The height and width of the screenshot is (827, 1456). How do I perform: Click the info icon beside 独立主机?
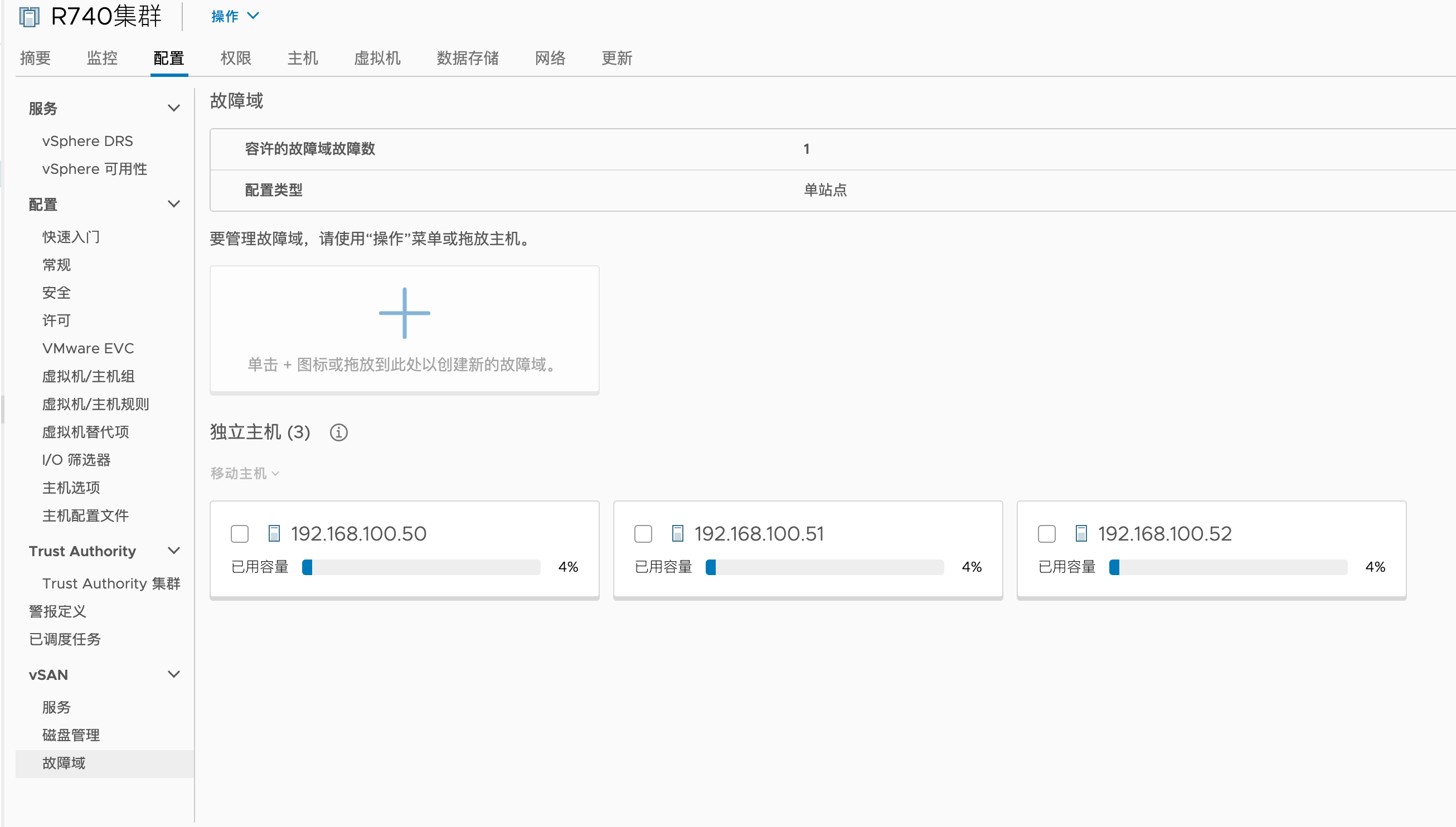[338, 432]
